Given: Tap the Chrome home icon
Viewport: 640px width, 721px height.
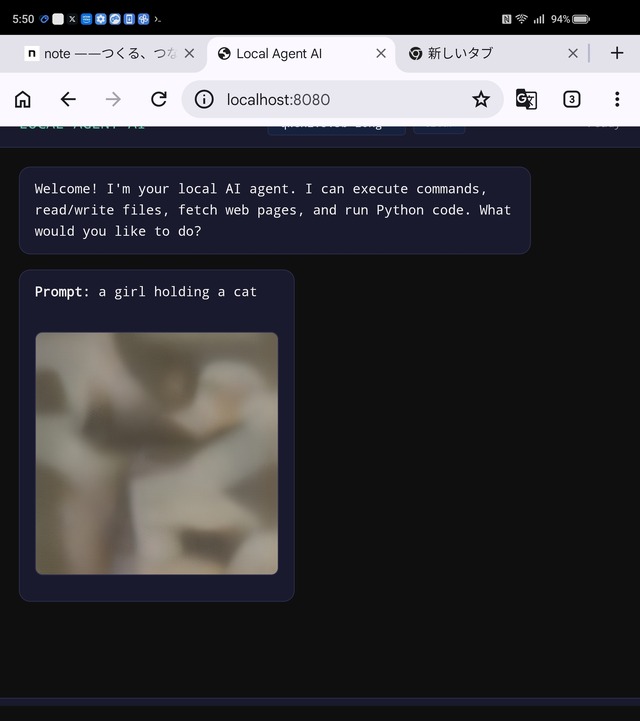Looking at the screenshot, I should click(x=22, y=99).
